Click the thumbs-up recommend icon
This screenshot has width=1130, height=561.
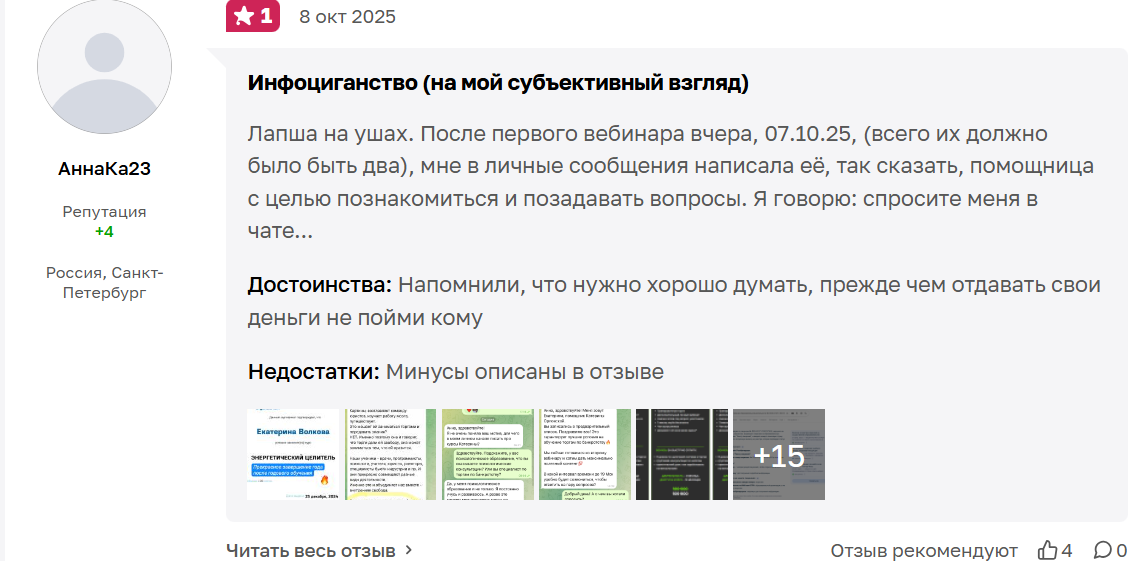click(x=1047, y=550)
